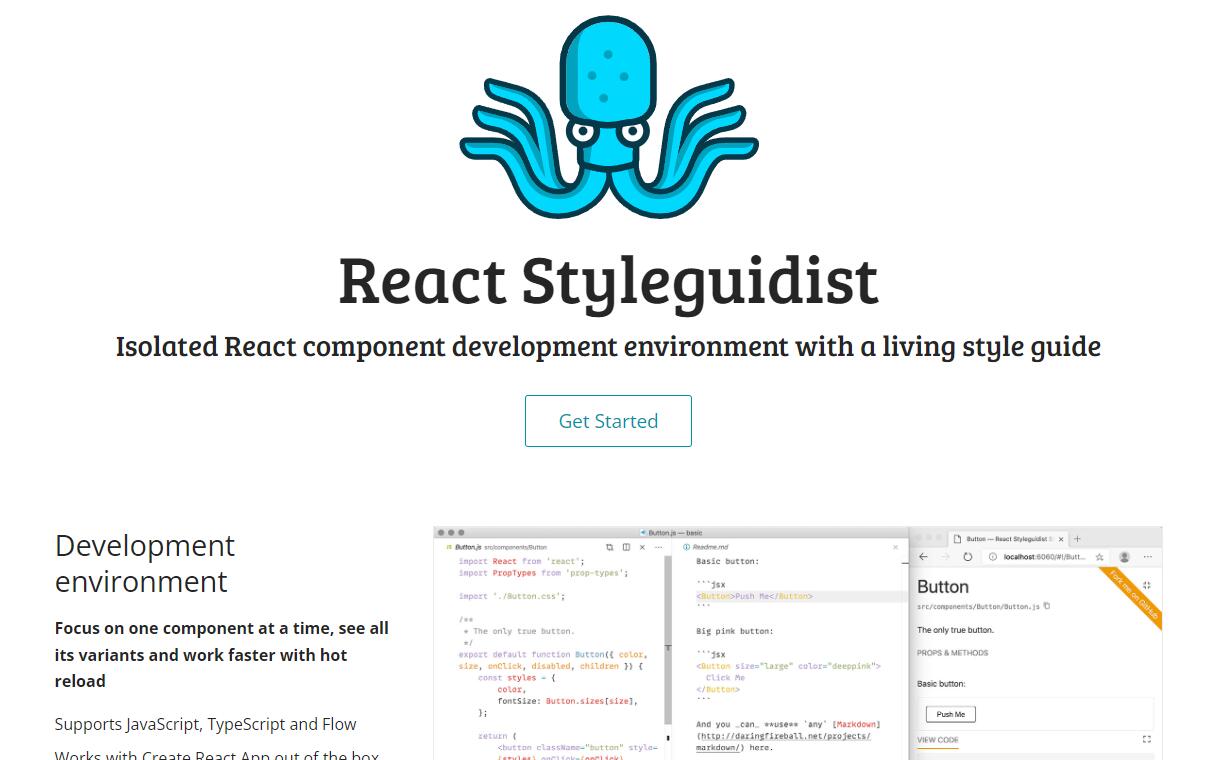
Task: Click the 'Big pink button:' line in Readme editor
Action: 735,631
